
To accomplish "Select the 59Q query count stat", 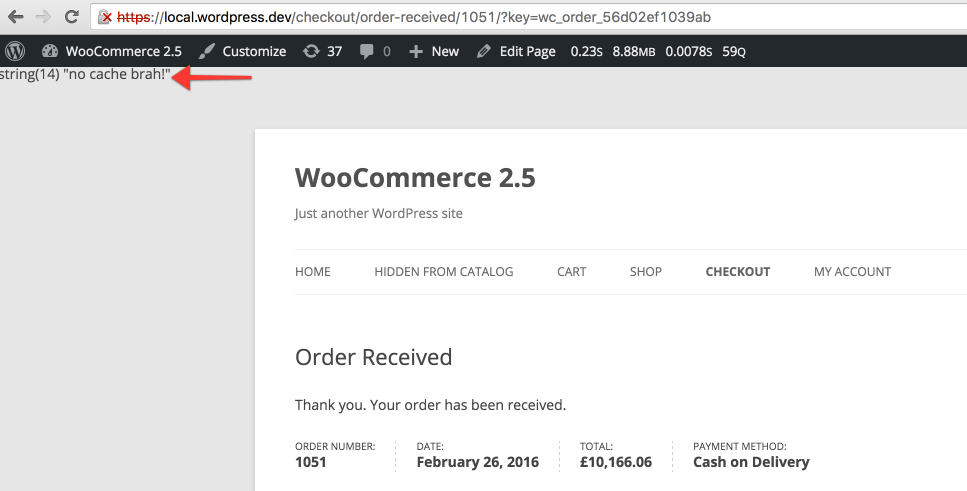I will [734, 51].
